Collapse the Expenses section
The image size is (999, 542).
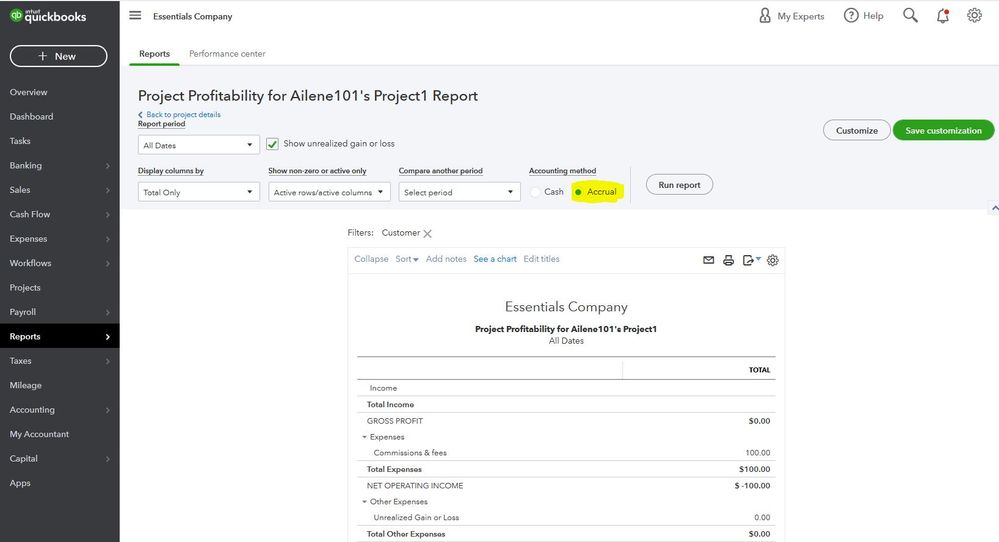[x=364, y=437]
